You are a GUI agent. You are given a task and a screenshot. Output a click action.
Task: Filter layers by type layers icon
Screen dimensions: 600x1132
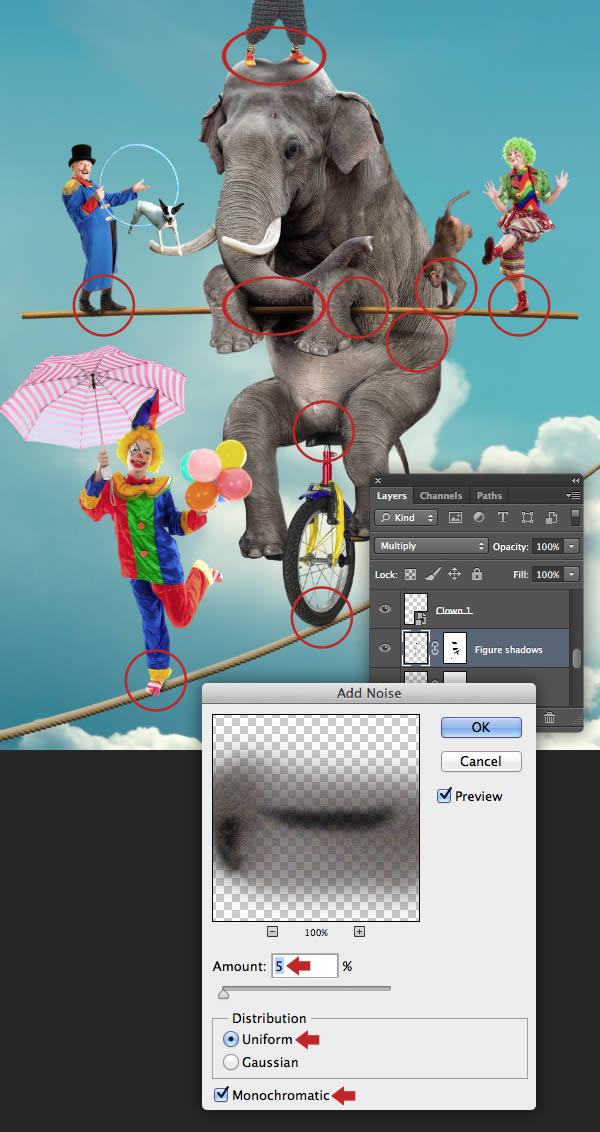point(503,518)
